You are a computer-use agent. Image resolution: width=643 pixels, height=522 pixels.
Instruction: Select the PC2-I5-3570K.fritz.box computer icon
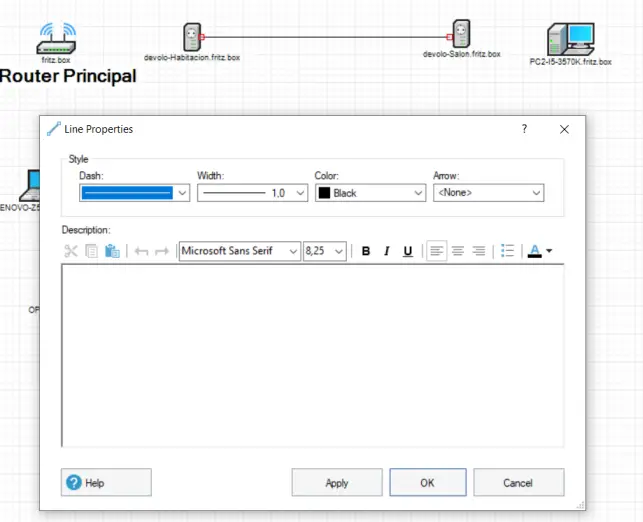click(x=571, y=39)
